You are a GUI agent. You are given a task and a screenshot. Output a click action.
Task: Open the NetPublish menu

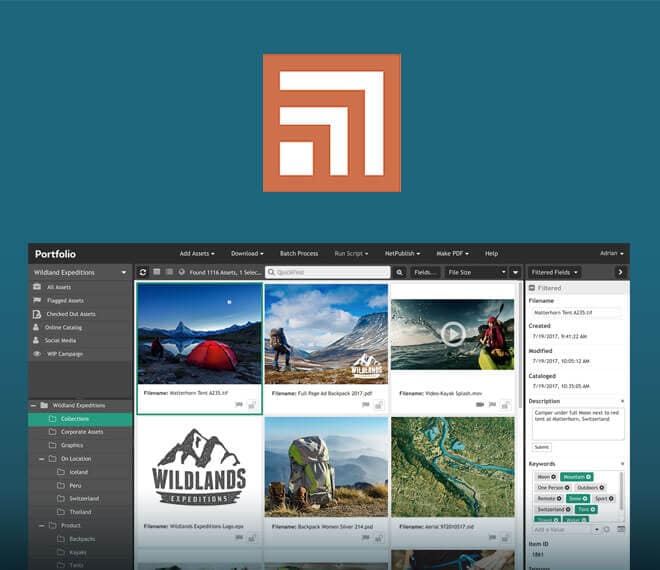click(x=402, y=253)
